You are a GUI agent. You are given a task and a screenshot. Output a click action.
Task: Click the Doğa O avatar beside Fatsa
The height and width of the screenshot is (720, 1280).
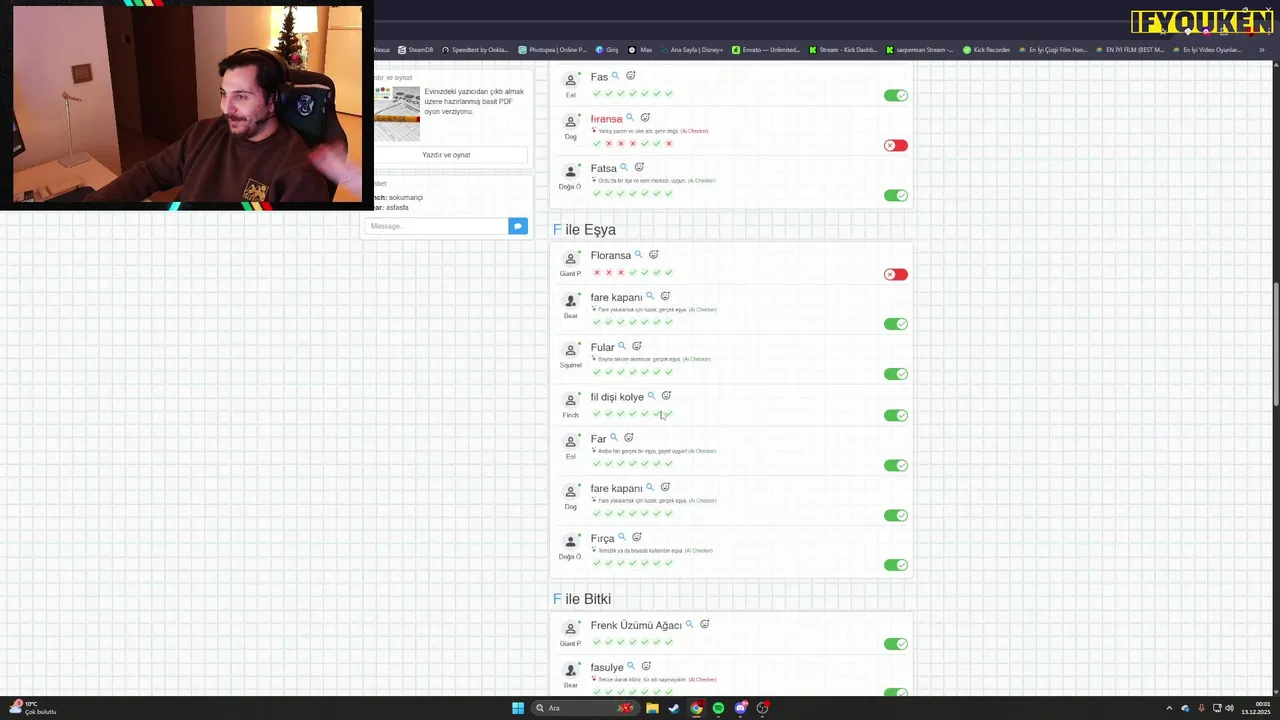570,172
